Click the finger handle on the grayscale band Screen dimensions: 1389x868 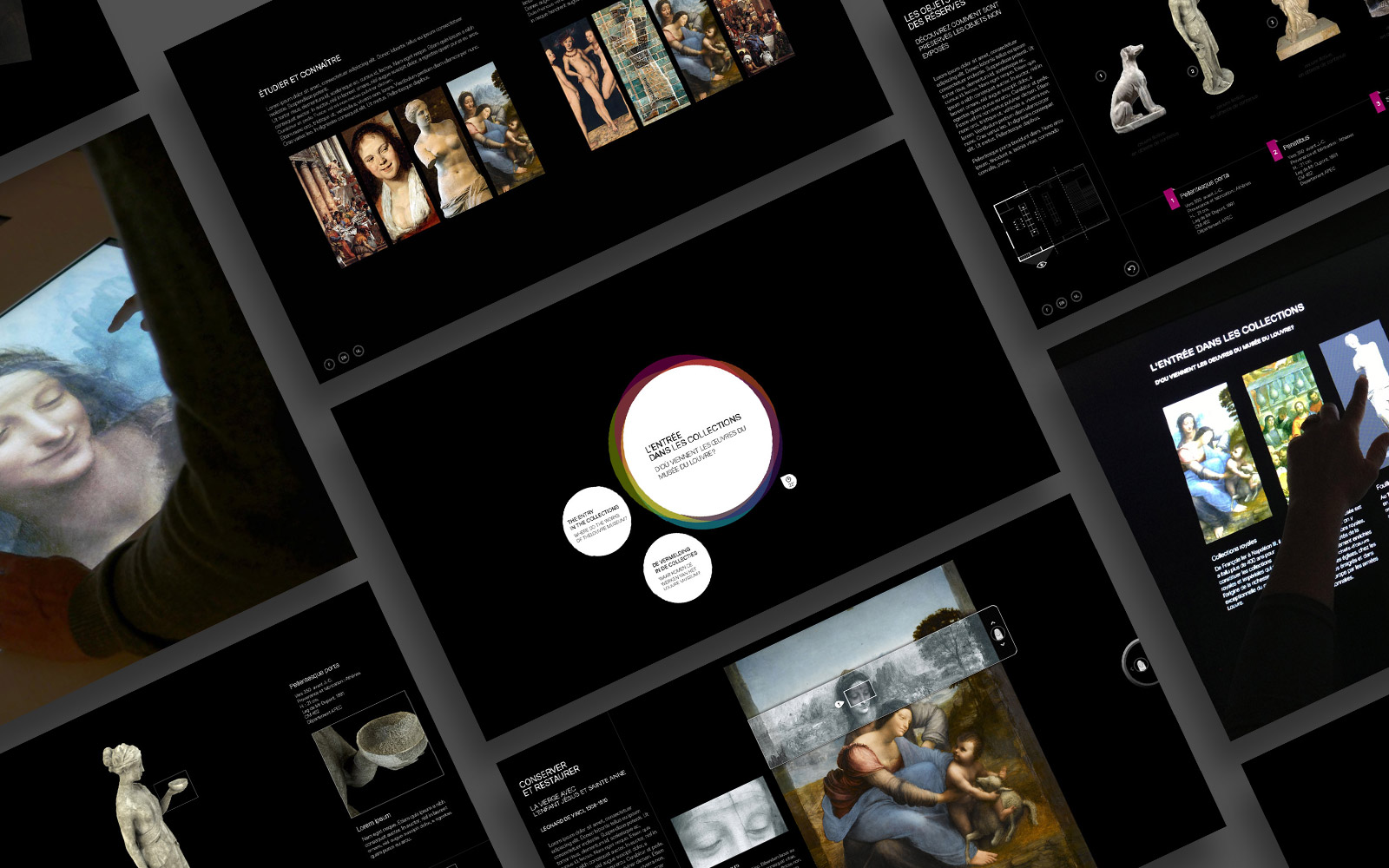(x=999, y=635)
